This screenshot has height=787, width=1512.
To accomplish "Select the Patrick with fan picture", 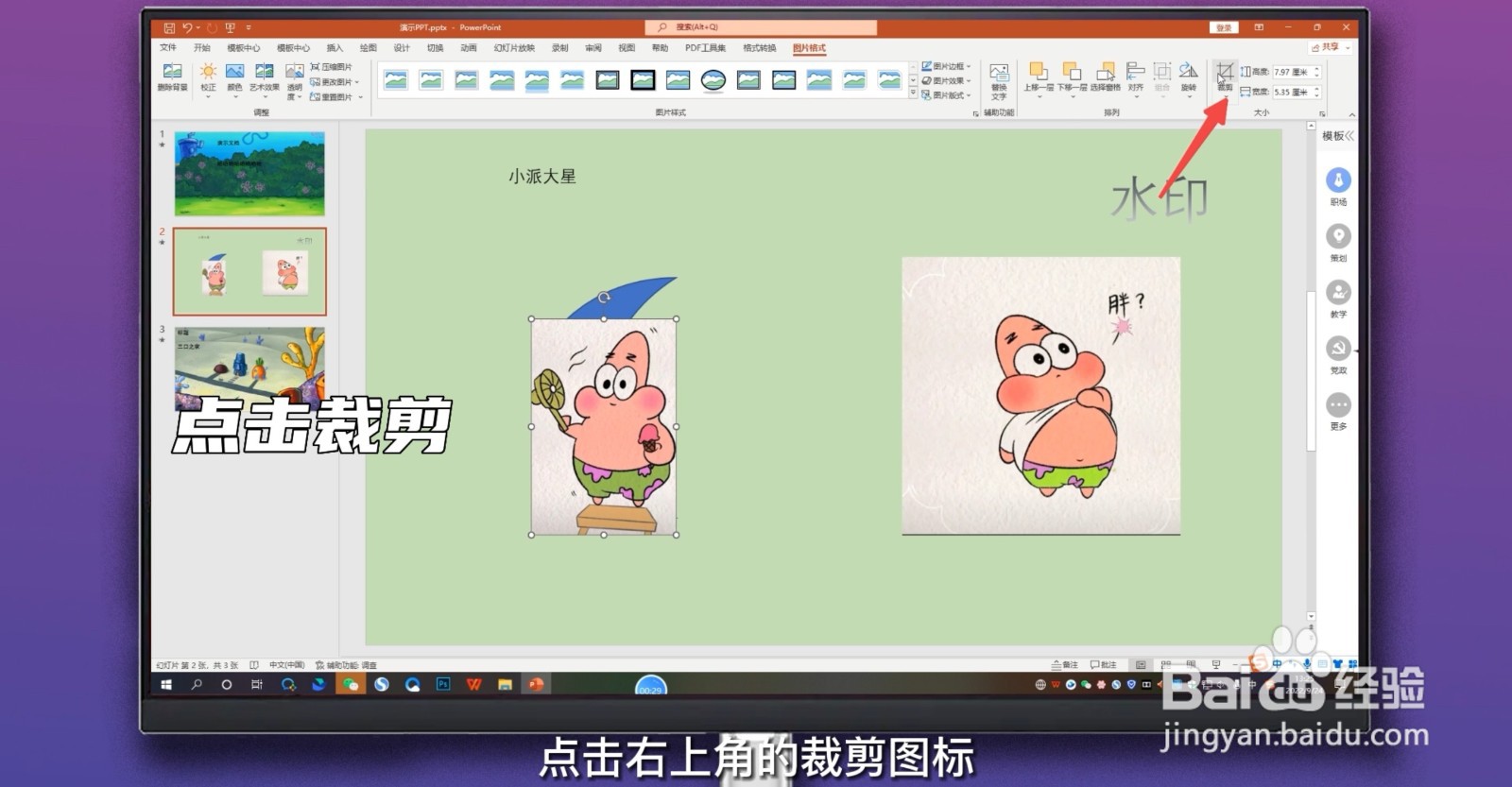I will coord(604,427).
